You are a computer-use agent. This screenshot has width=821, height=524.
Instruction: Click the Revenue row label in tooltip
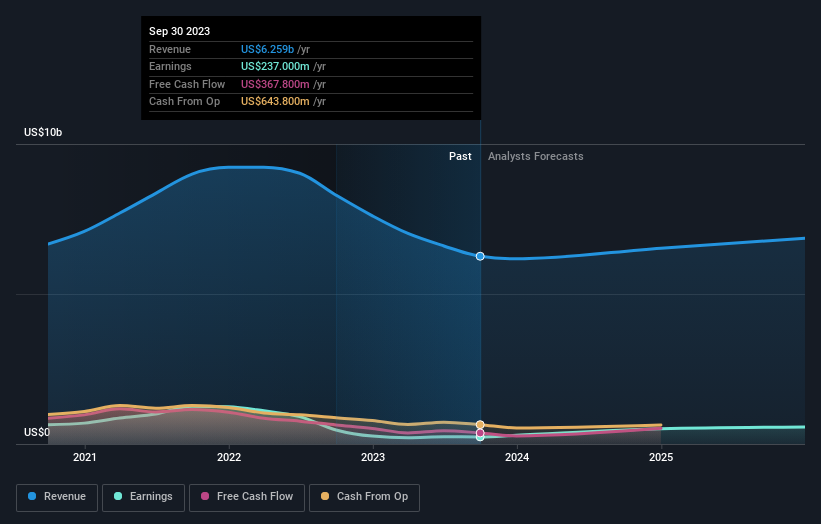tap(170, 49)
